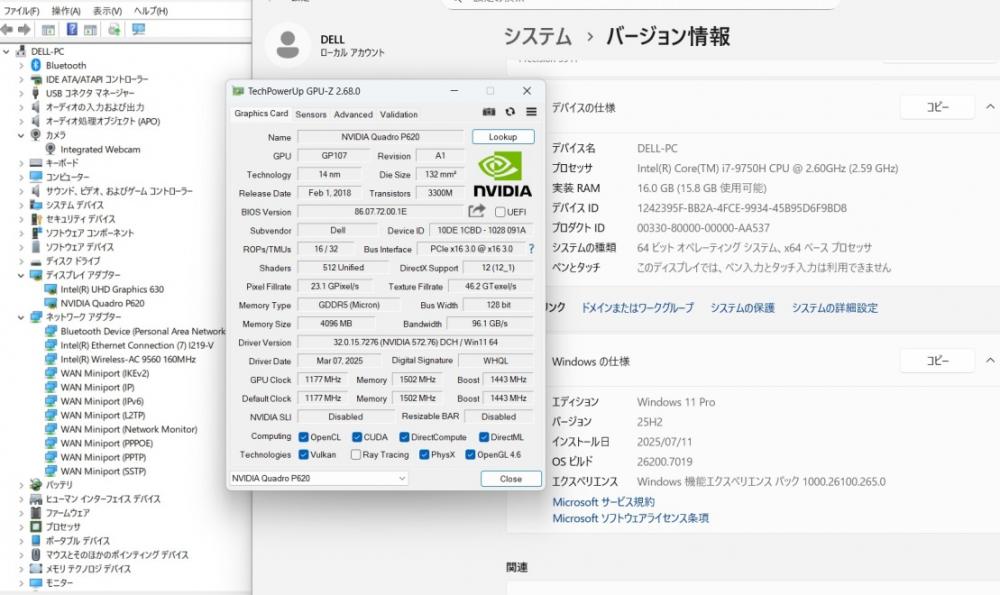
Task: Toggle the Vulkan checkbox
Action: [x=304, y=455]
